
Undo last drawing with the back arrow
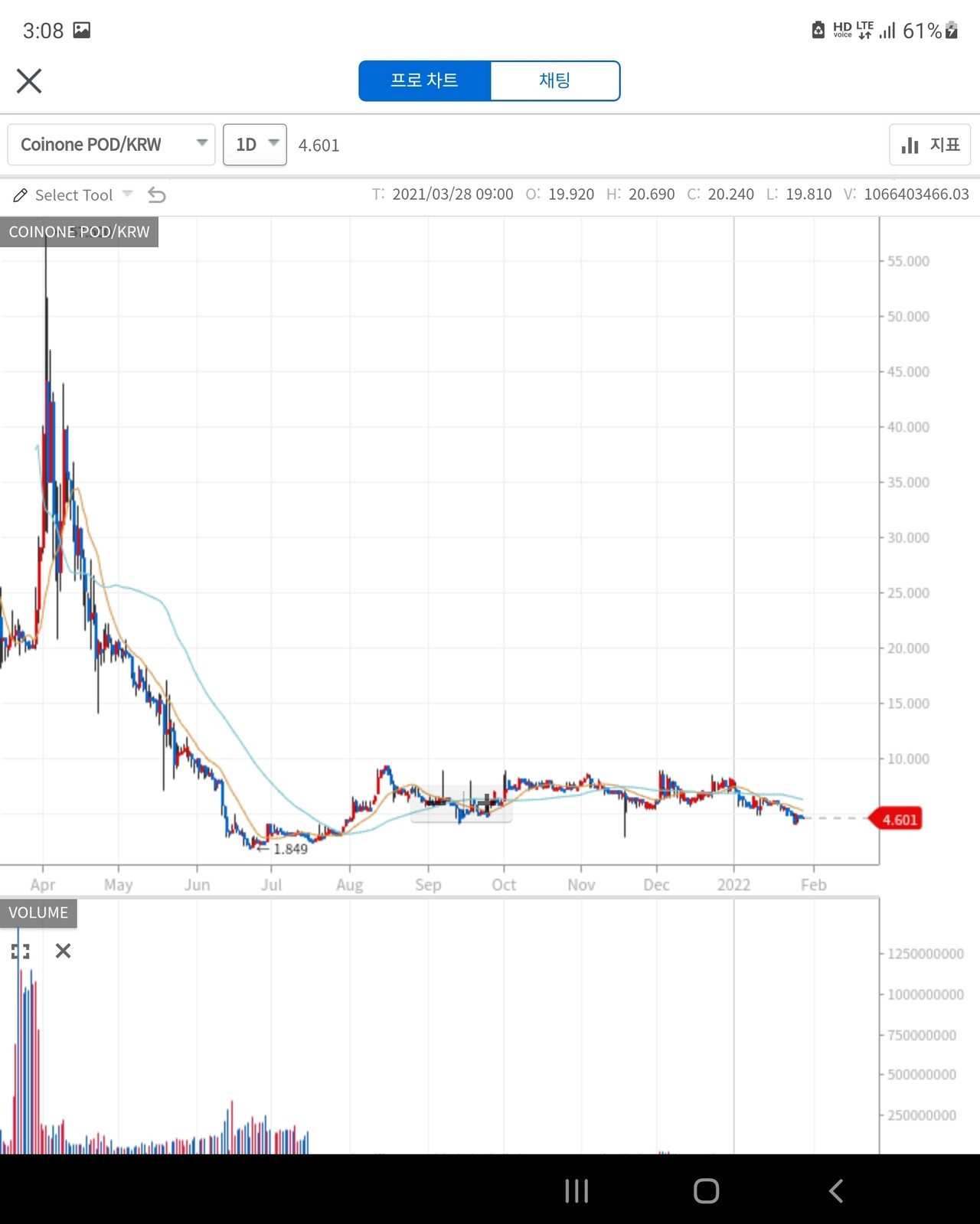[x=157, y=195]
